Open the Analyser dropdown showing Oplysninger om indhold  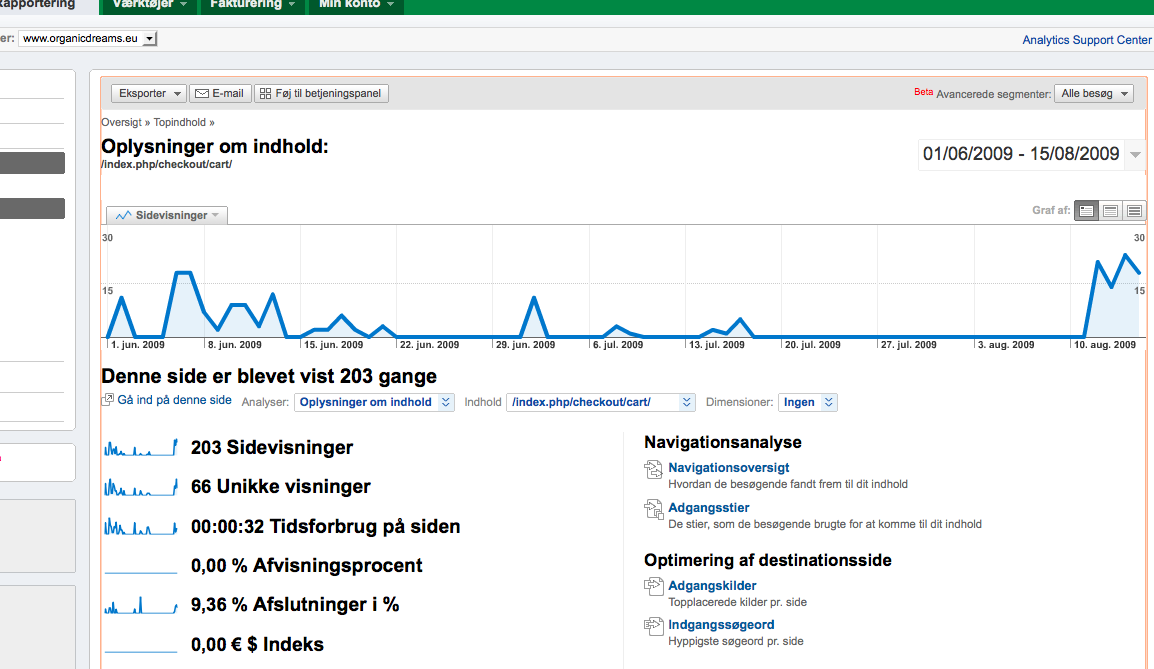click(x=374, y=403)
